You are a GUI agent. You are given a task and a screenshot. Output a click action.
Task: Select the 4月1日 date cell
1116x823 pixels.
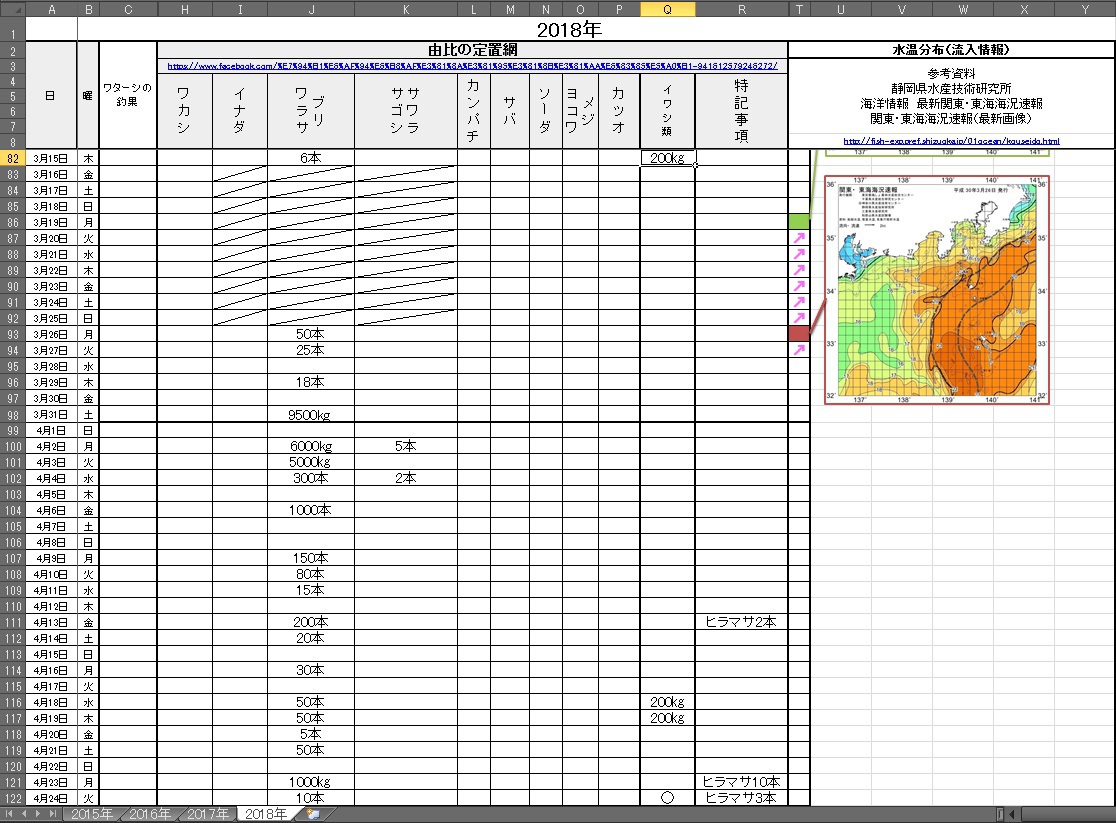point(51,430)
